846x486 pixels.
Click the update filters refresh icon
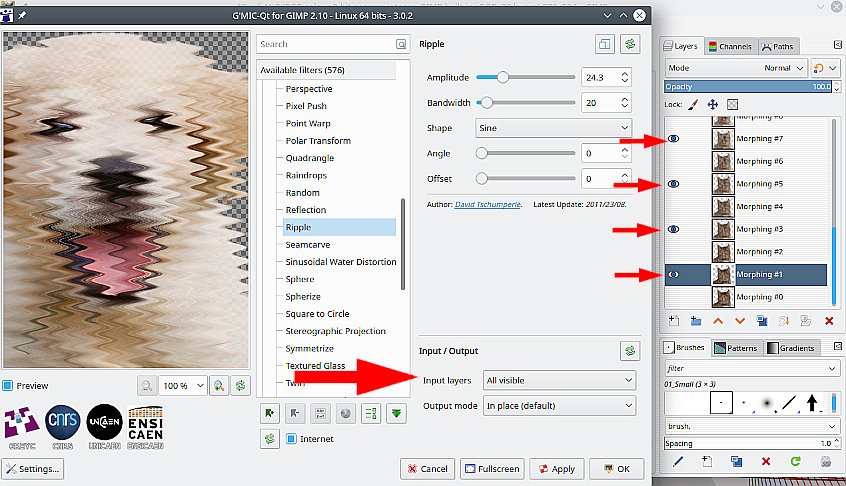tap(269, 439)
